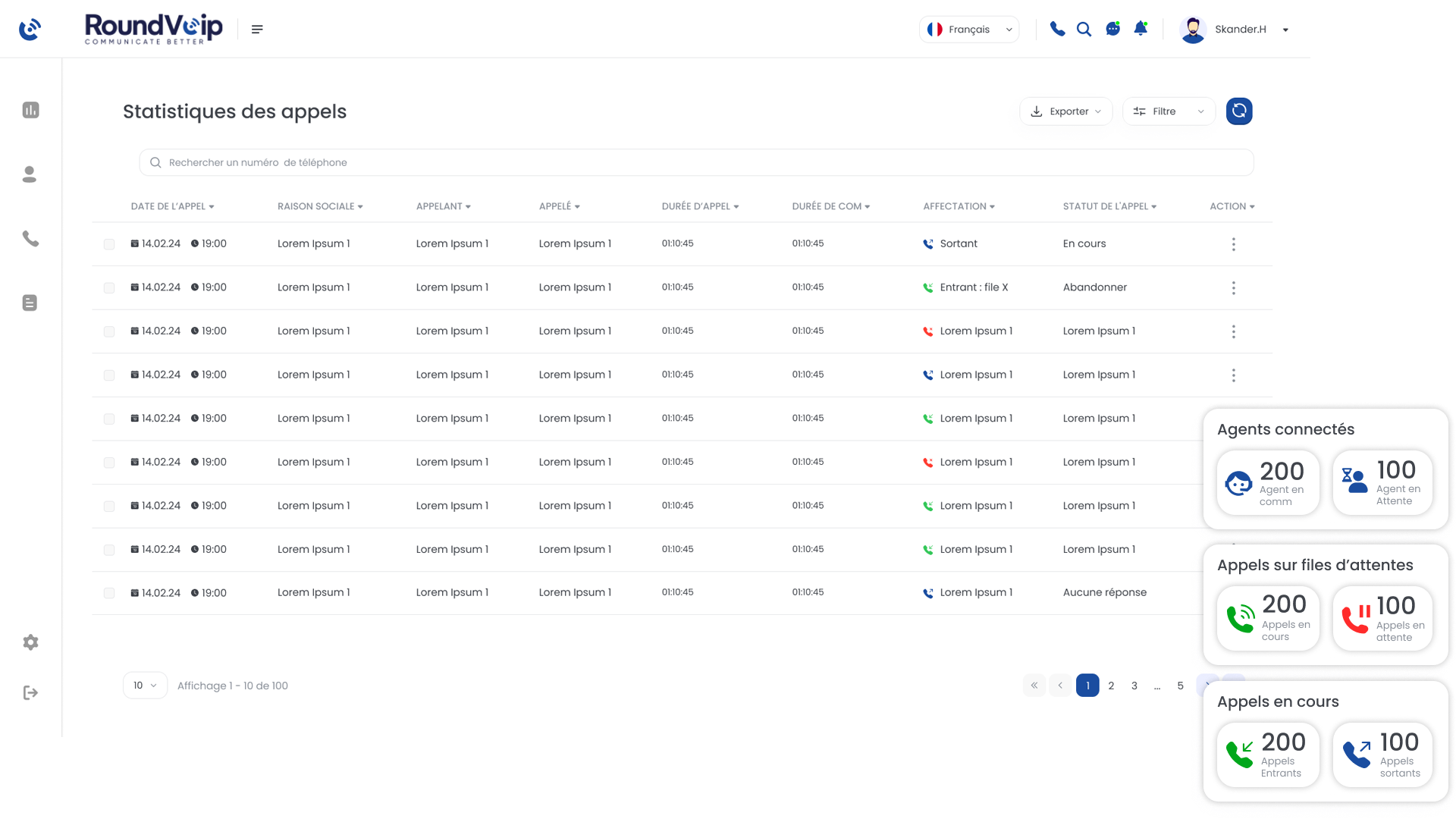The width and height of the screenshot is (1456, 819).
Task: Jump to the first page
Action: (1034, 686)
